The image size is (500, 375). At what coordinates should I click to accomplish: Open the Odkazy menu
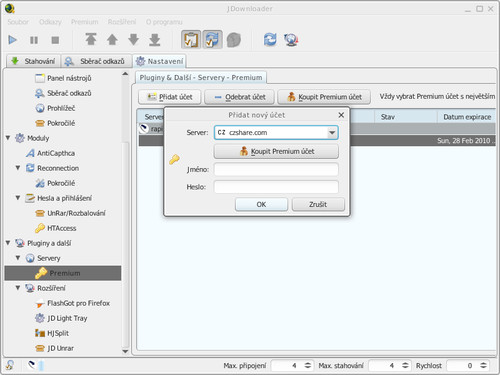(50, 22)
